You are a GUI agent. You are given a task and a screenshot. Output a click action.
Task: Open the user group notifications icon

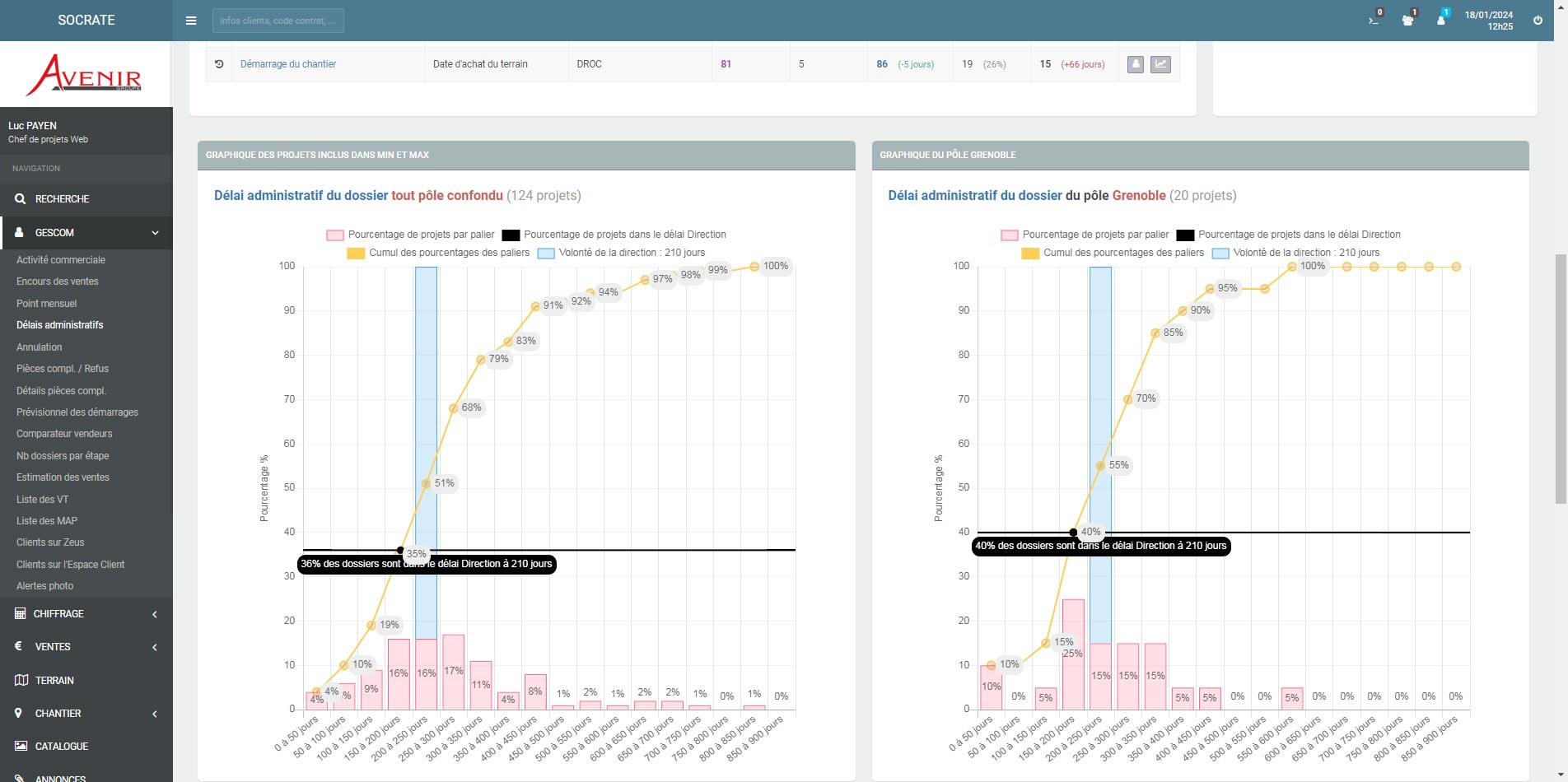pos(1407,20)
